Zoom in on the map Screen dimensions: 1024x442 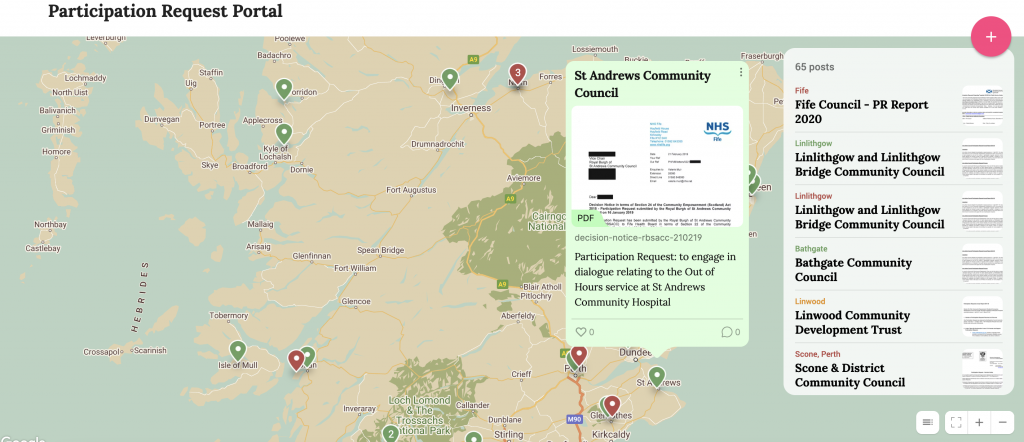coord(979,422)
